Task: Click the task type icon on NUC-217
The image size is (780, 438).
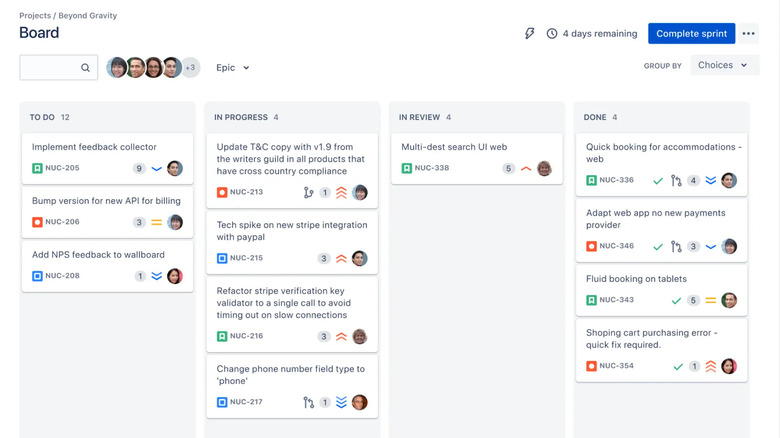Action: click(x=222, y=402)
